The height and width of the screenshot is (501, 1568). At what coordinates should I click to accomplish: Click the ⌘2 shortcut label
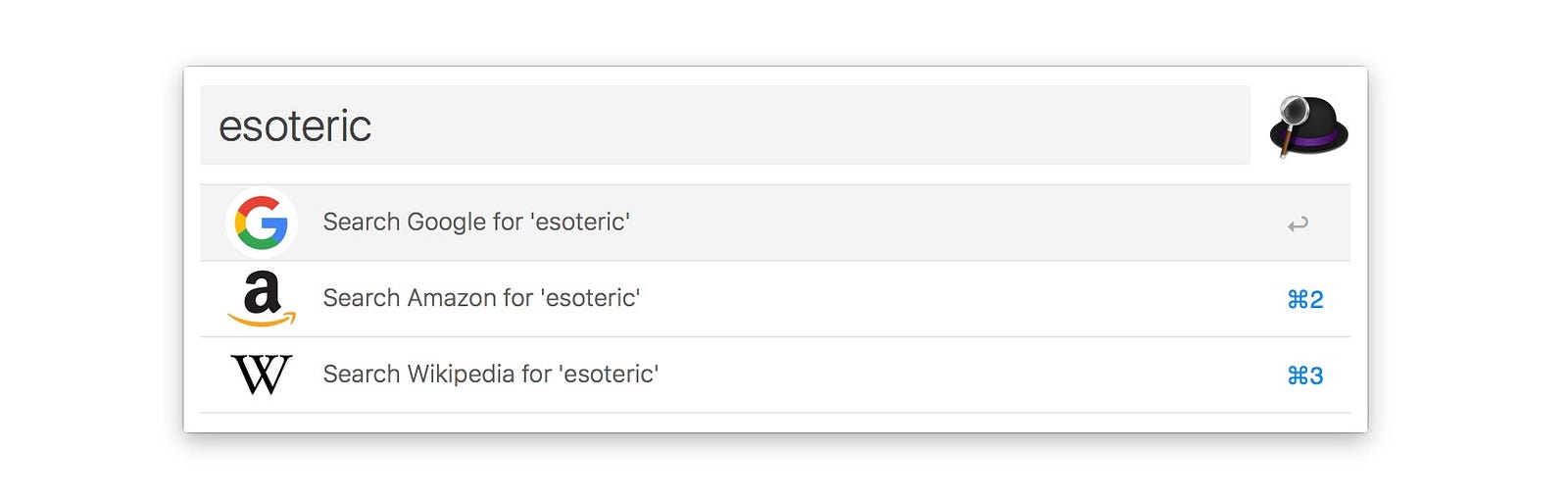pyautogui.click(x=1304, y=299)
